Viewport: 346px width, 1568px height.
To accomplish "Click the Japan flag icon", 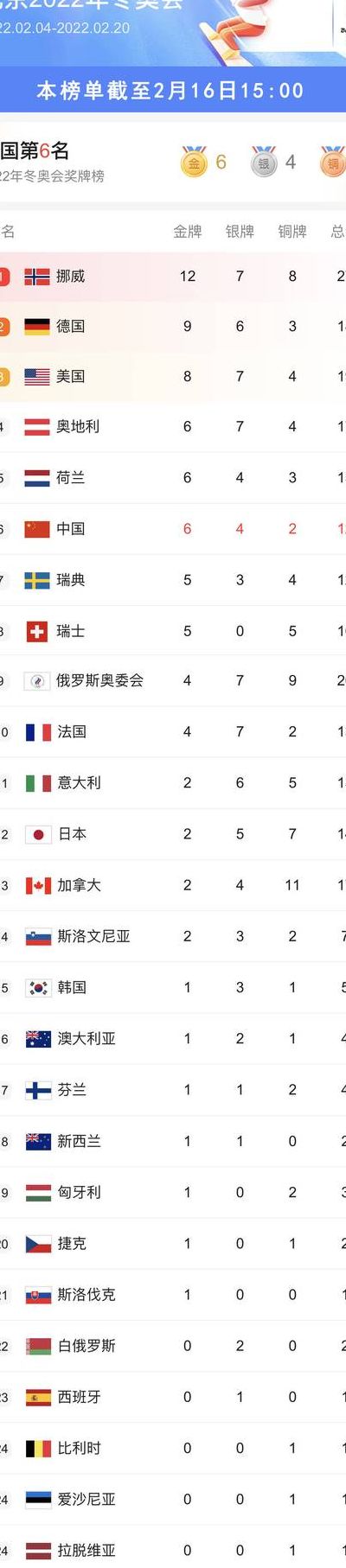I will pyautogui.click(x=38, y=835).
